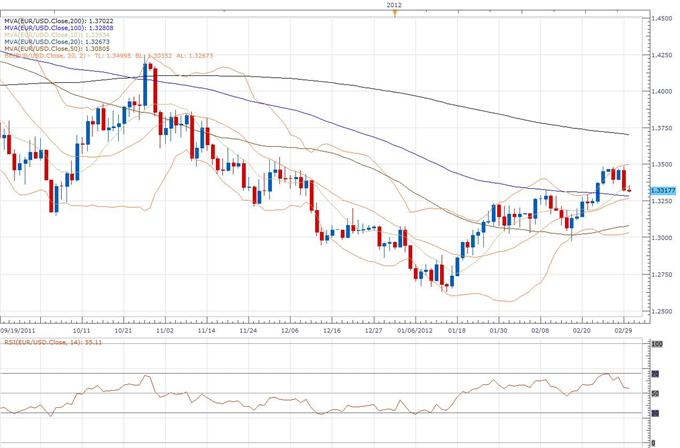This screenshot has height=448, width=680.
Task: Click the 02/29 date axis label
Action: [623, 328]
